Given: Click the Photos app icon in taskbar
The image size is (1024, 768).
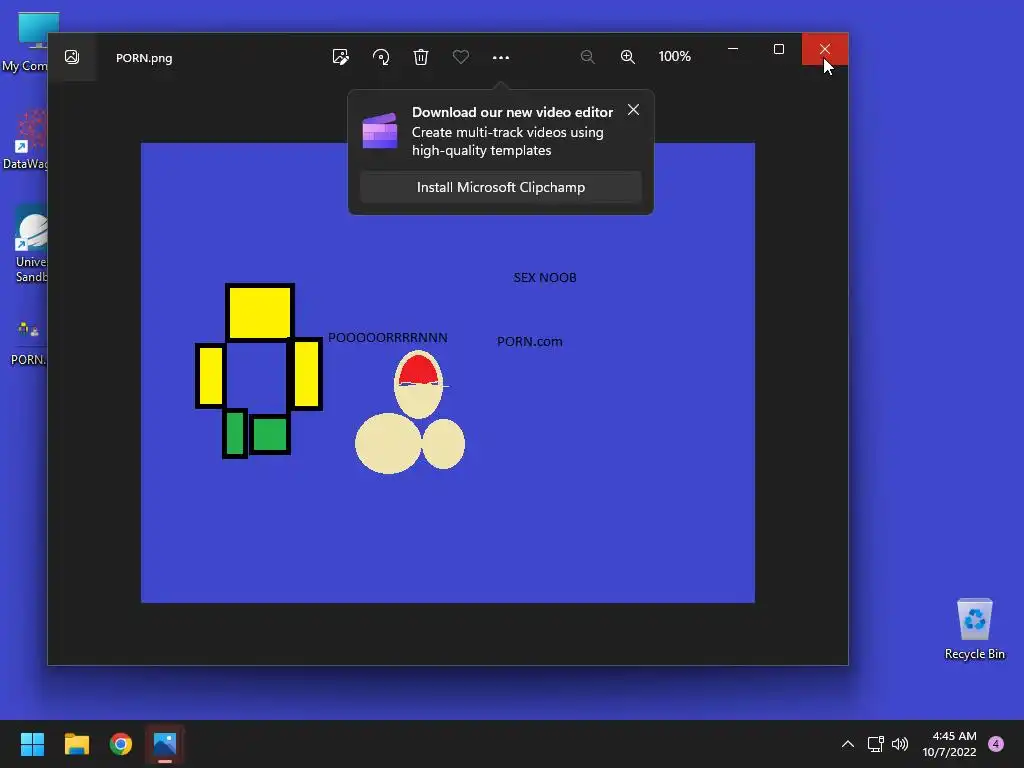Looking at the screenshot, I should pos(165,744).
